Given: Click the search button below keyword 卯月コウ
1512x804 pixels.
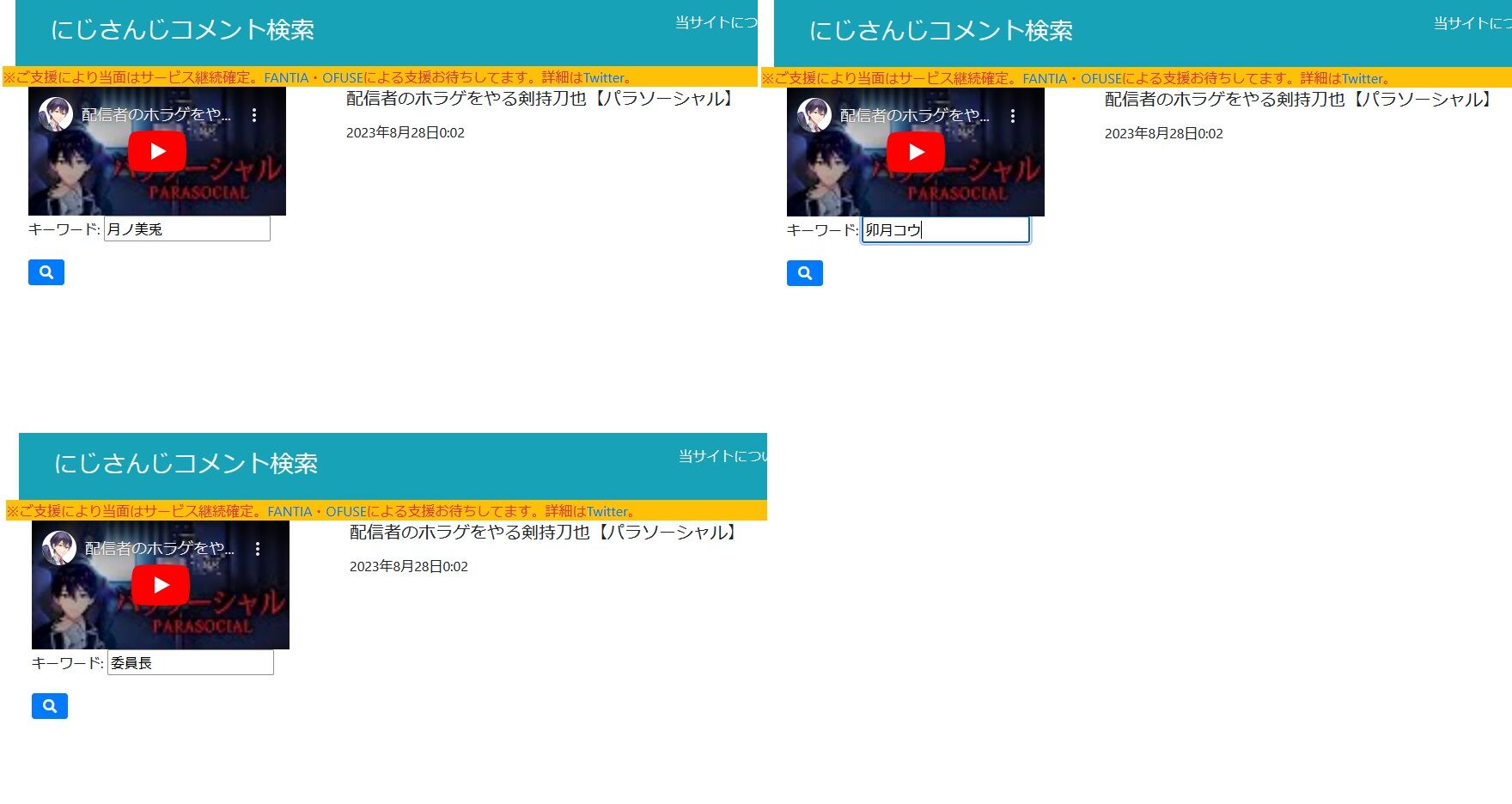Looking at the screenshot, I should 805,273.
